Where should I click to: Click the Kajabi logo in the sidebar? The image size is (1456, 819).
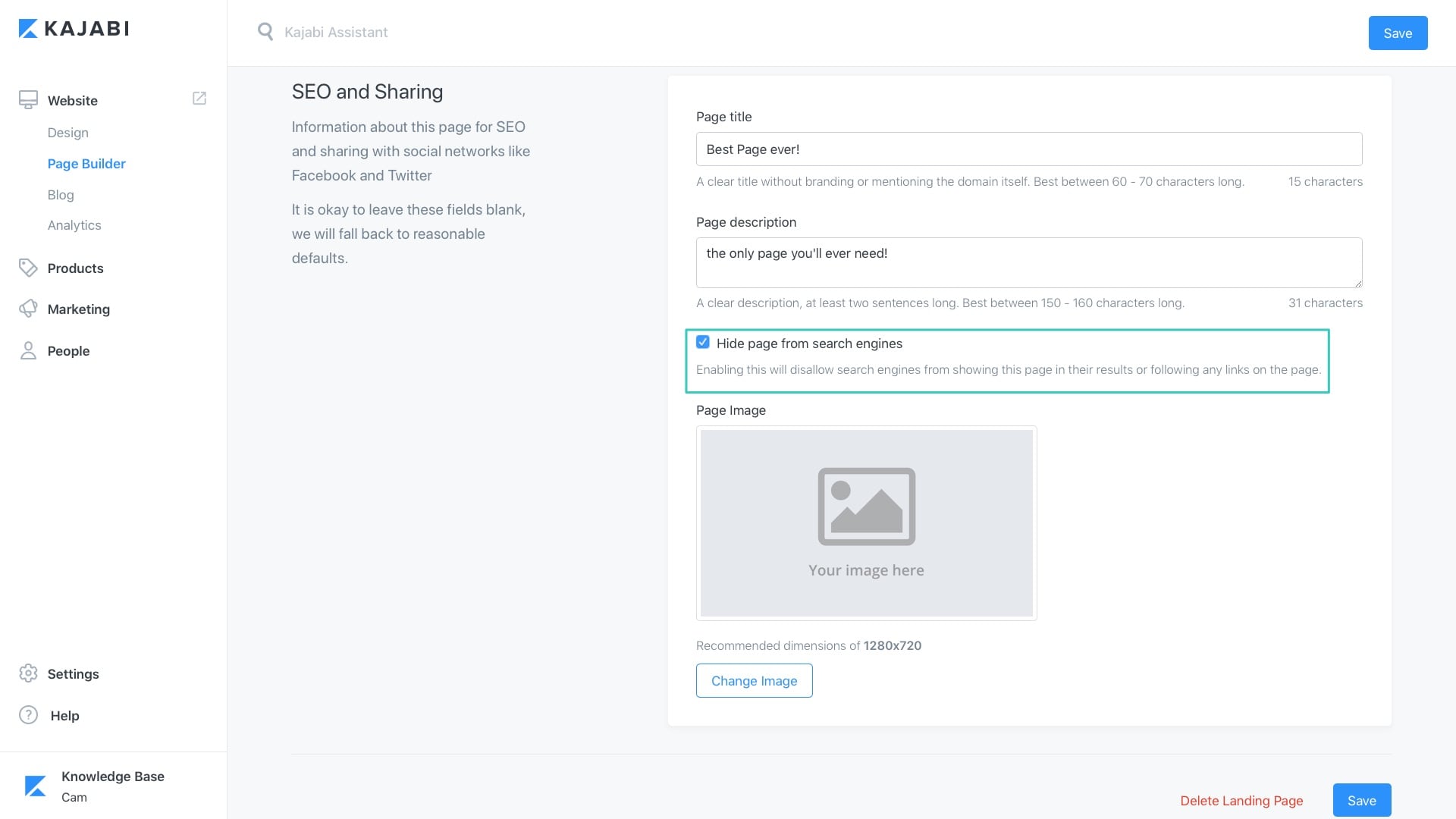coord(74,29)
